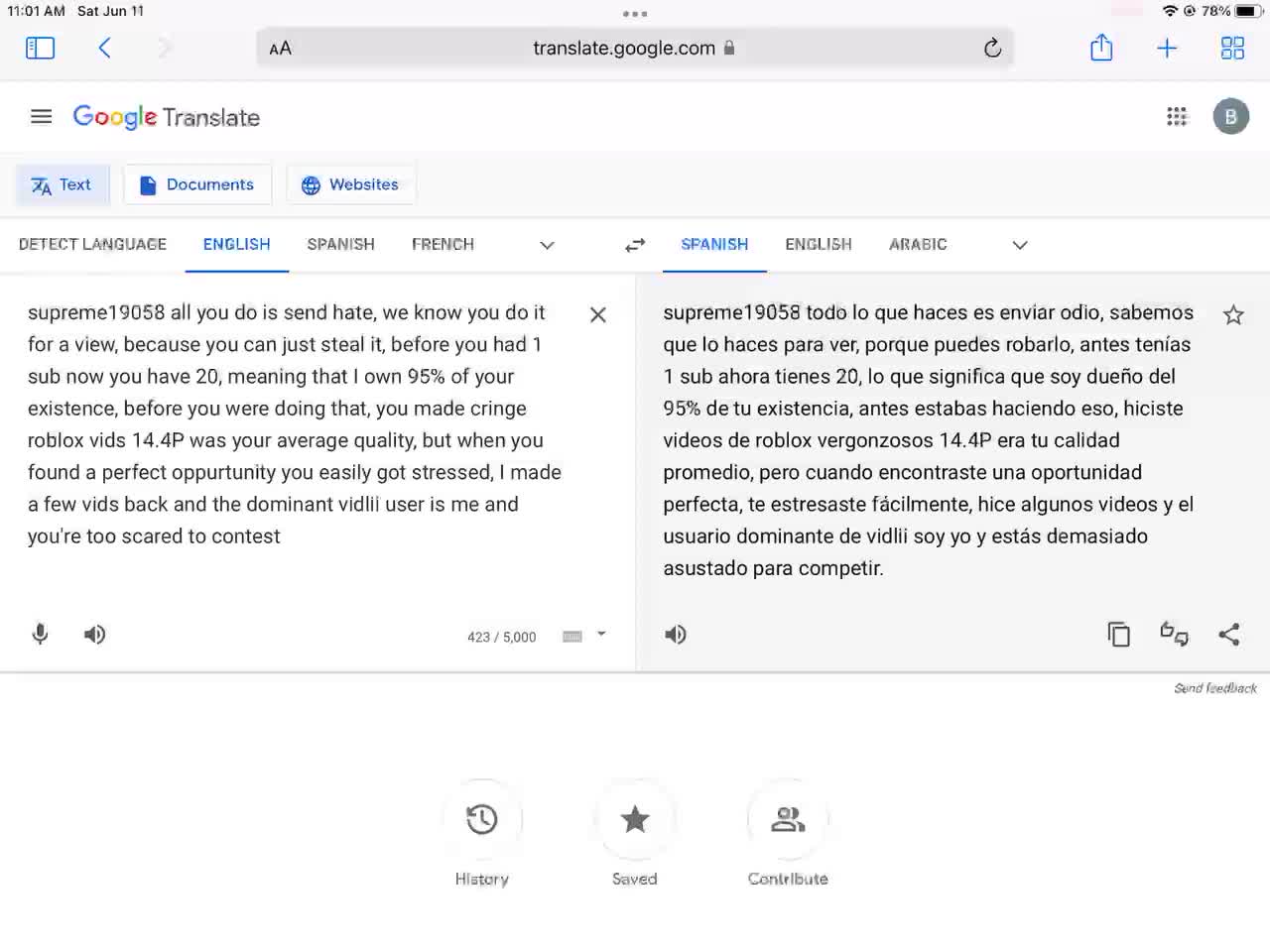The height and width of the screenshot is (952, 1270).
Task: Click the translated Spanish text
Action: click(x=929, y=440)
